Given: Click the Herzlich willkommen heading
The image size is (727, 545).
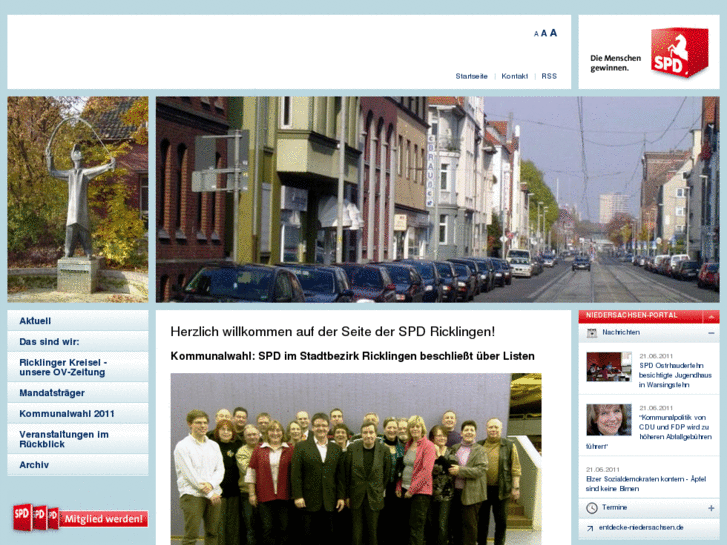Looking at the screenshot, I should click(332, 332).
